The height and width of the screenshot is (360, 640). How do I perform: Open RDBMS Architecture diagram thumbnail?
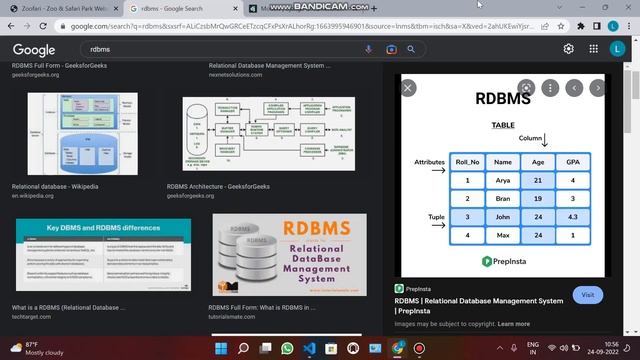pos(269,134)
